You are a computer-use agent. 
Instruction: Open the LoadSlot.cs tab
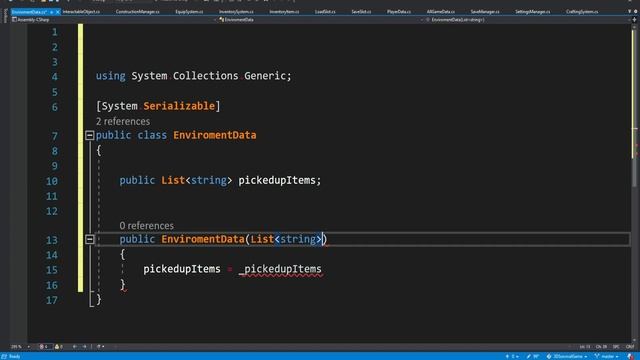pyautogui.click(x=325, y=12)
